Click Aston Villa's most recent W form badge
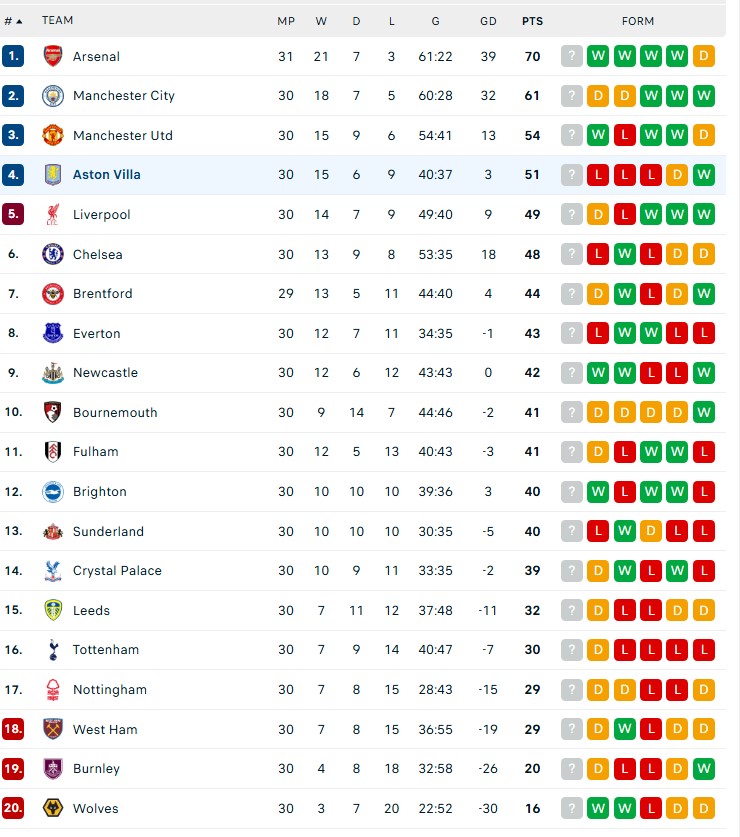 pyautogui.click(x=703, y=174)
